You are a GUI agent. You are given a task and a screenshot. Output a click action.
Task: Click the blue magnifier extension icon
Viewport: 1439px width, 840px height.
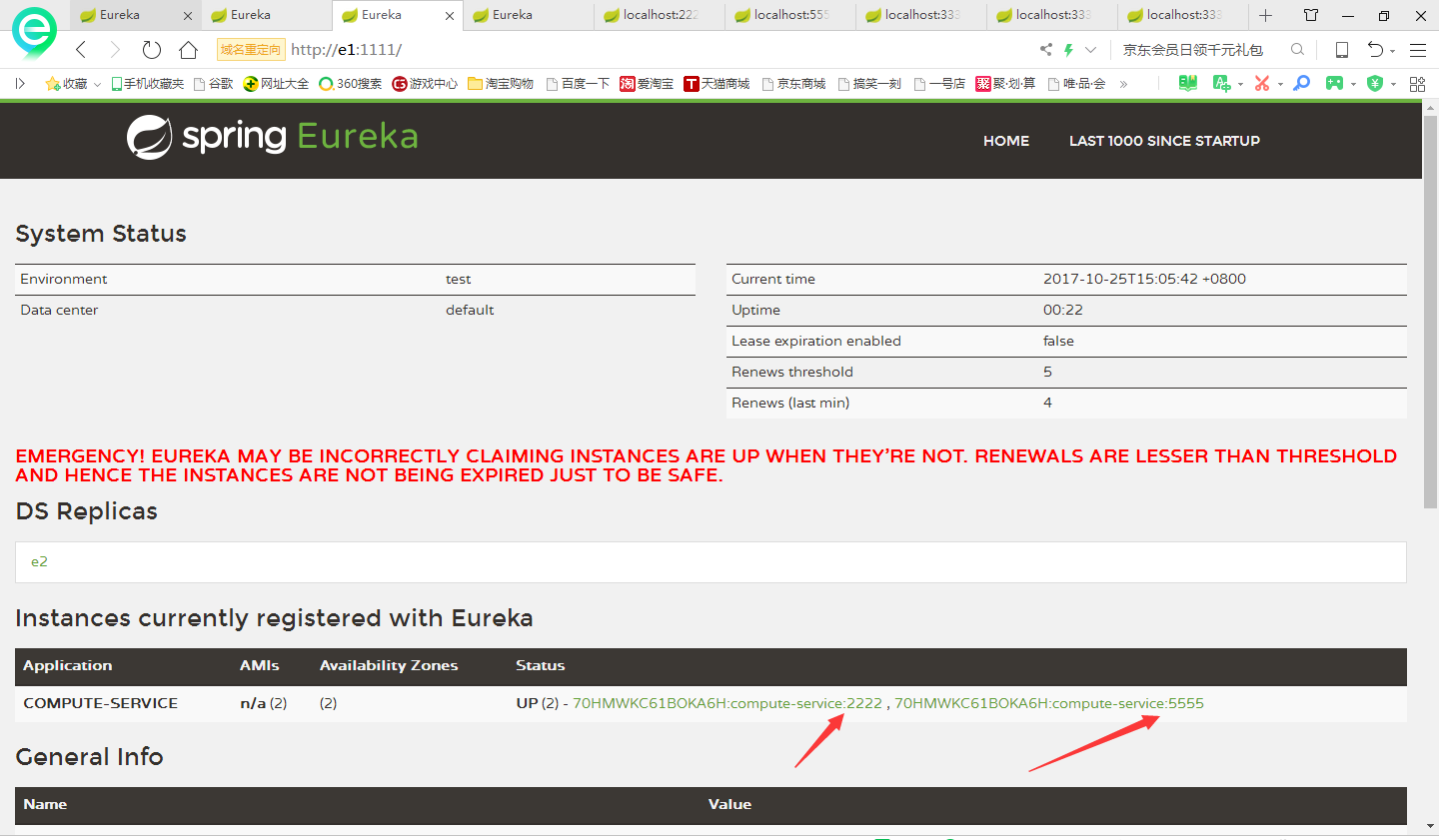pos(1301,84)
